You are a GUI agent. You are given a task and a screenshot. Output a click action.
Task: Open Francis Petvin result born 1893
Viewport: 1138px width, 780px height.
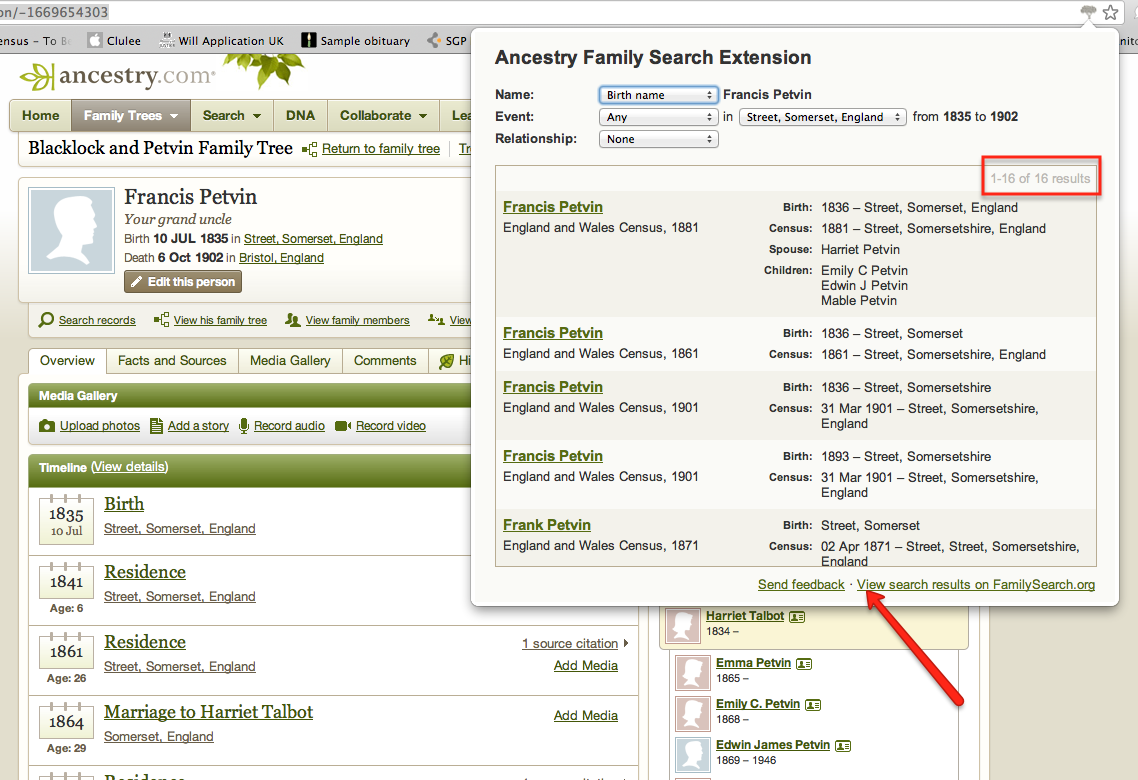click(553, 456)
